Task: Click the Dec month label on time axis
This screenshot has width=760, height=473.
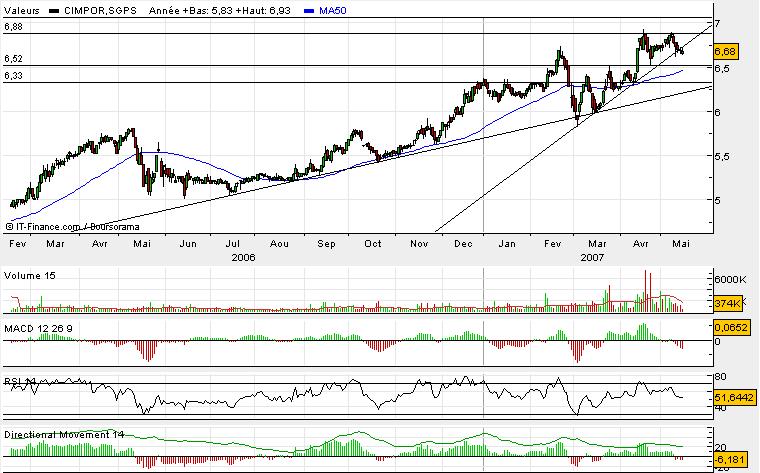Action: point(463,243)
